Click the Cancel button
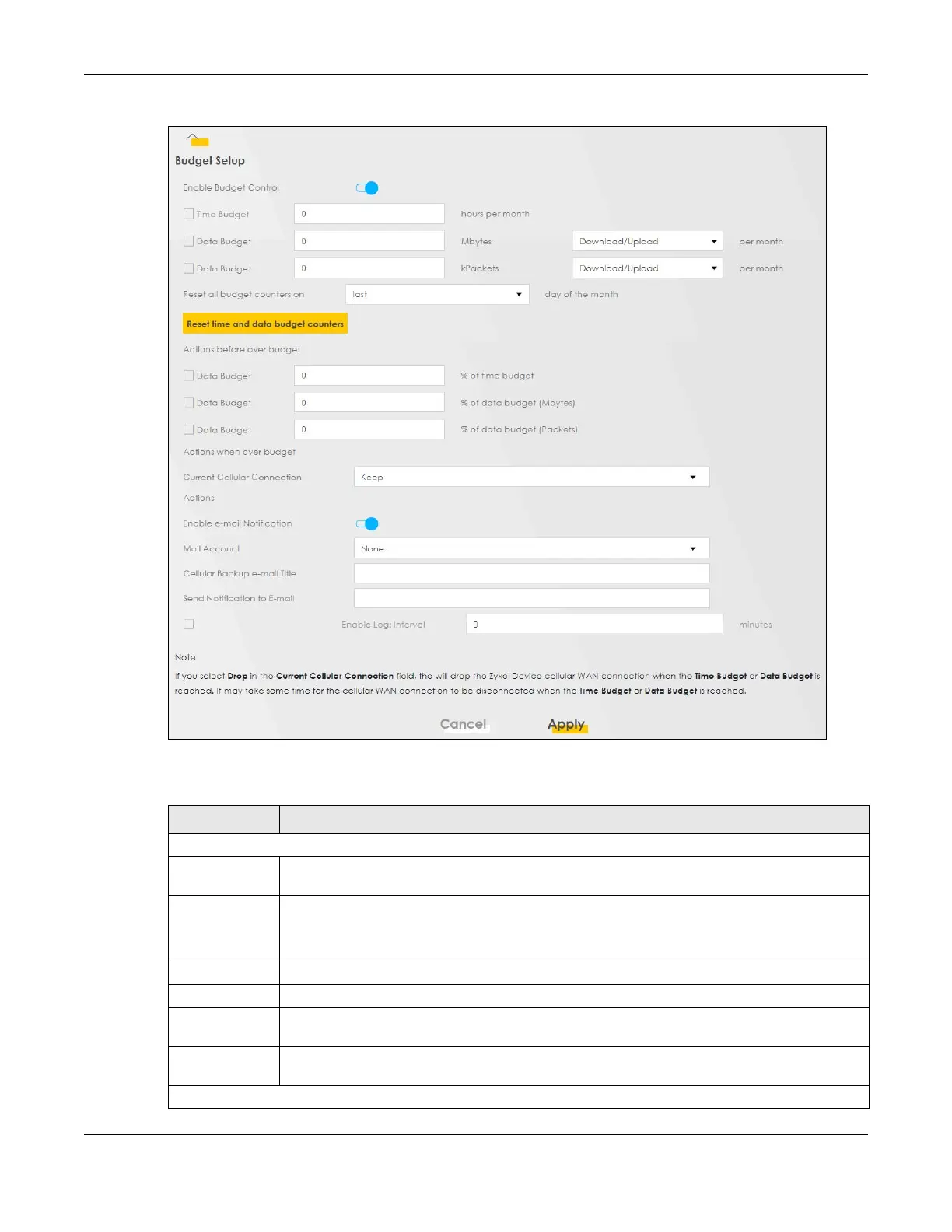The image size is (952, 1232). tap(464, 724)
